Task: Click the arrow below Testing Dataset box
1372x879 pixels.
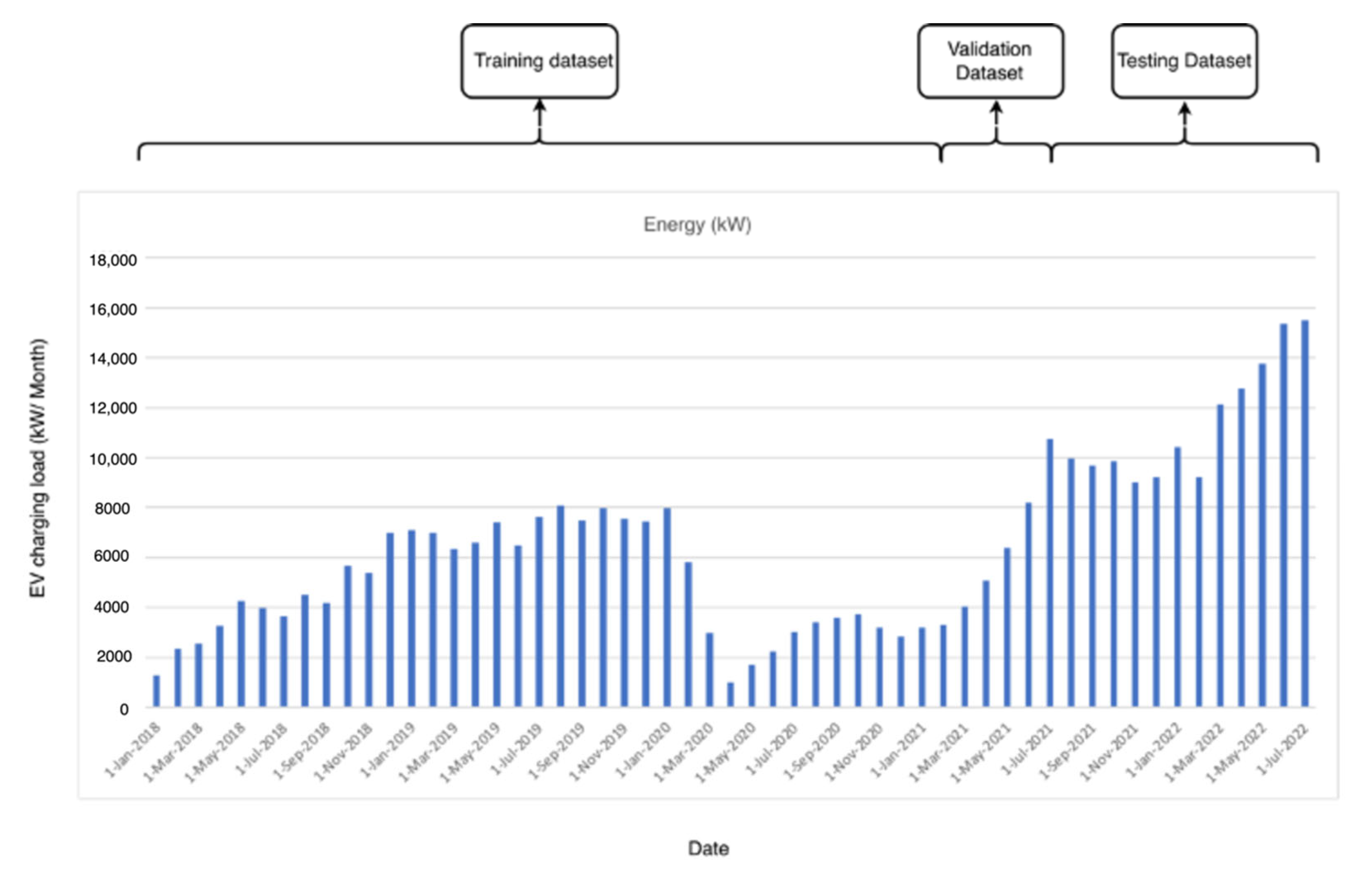Action: click(1185, 118)
